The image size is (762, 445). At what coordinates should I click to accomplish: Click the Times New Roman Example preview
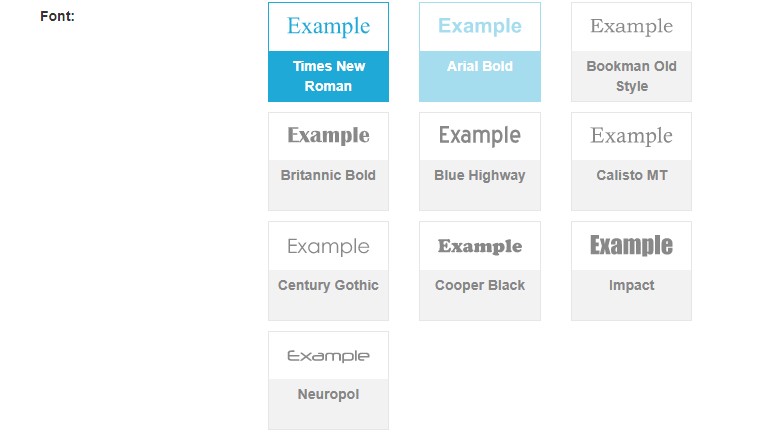click(328, 27)
